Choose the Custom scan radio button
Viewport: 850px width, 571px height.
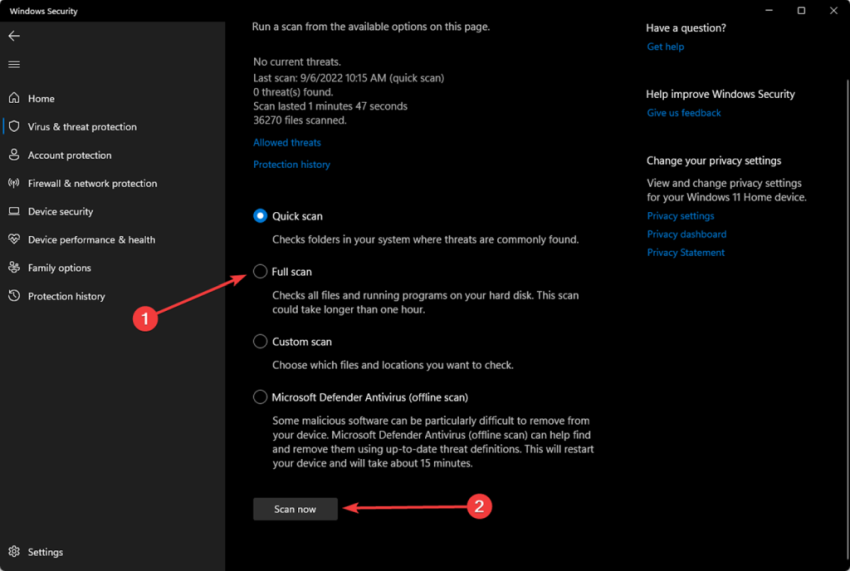click(260, 341)
